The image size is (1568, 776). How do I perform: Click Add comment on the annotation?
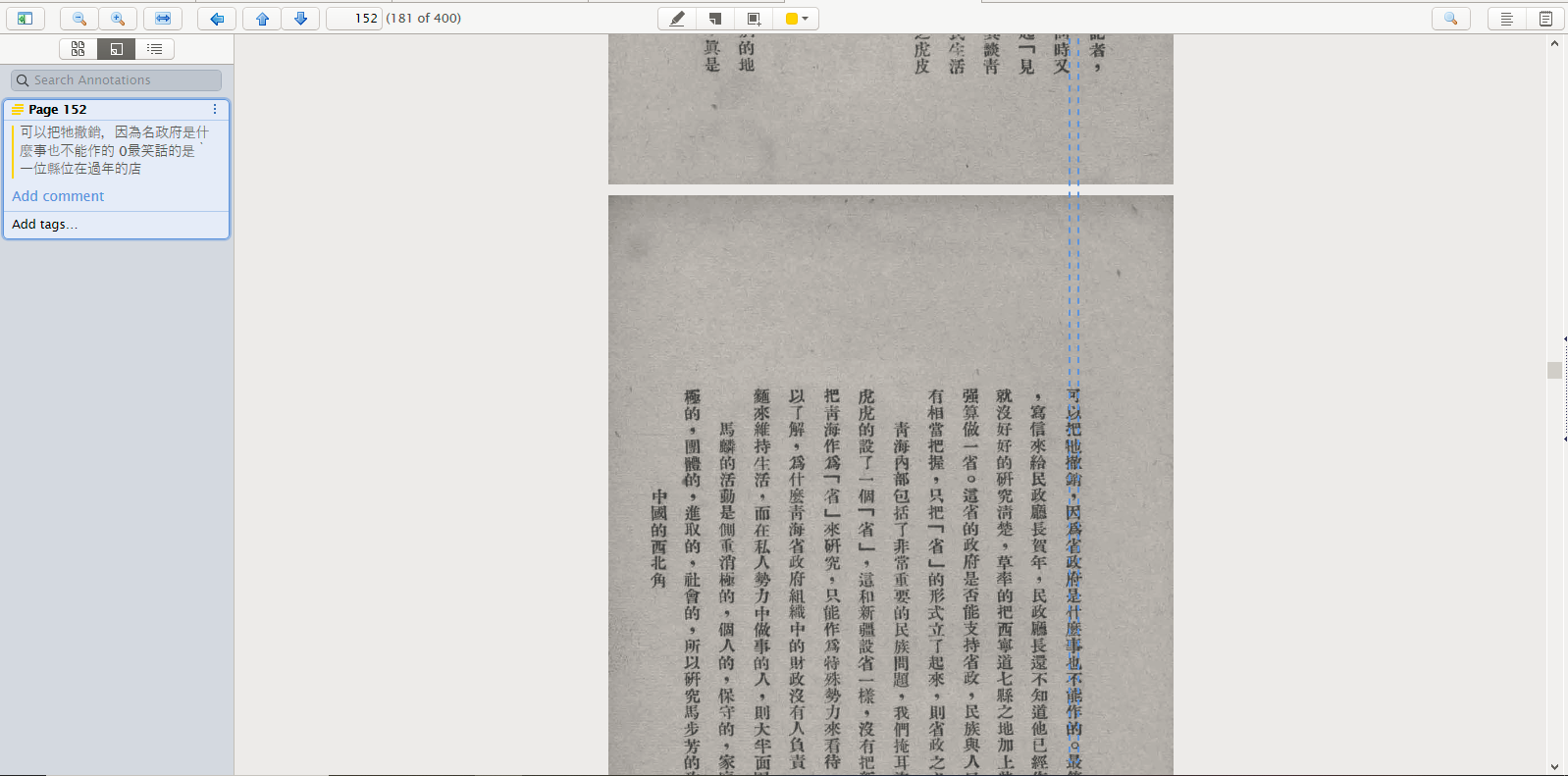(58, 196)
